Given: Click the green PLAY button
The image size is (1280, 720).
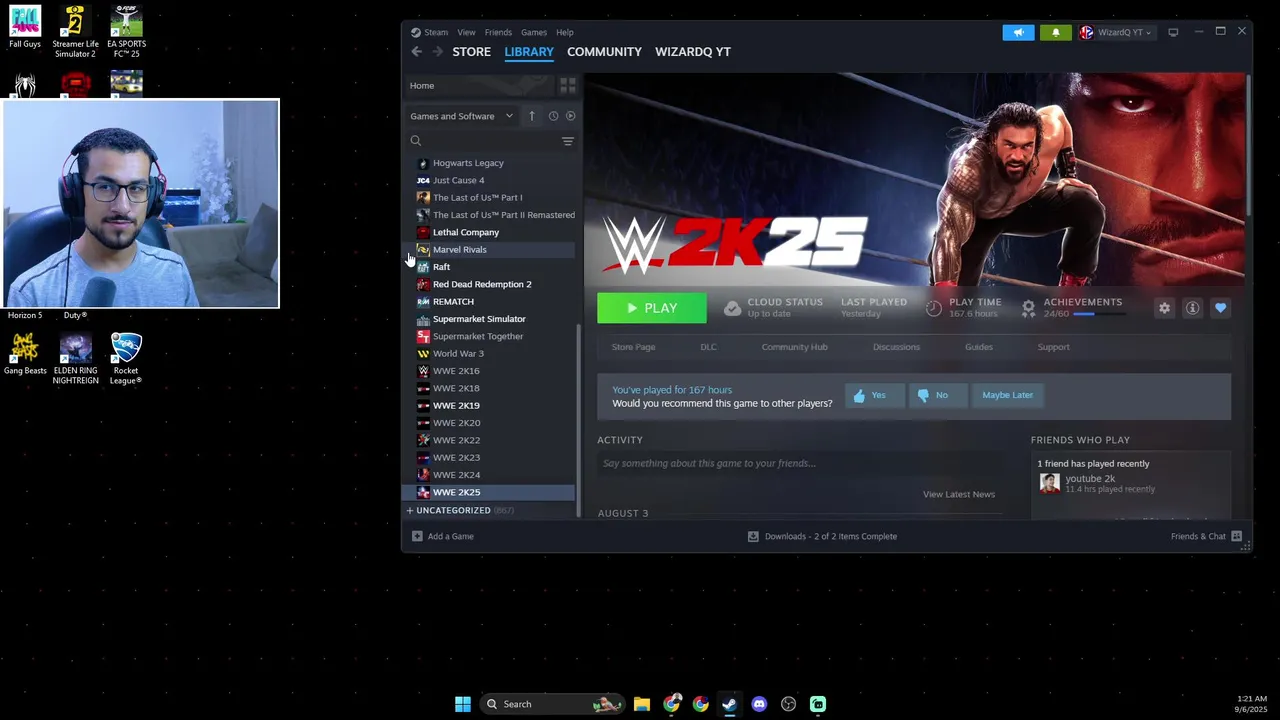Looking at the screenshot, I should (652, 308).
